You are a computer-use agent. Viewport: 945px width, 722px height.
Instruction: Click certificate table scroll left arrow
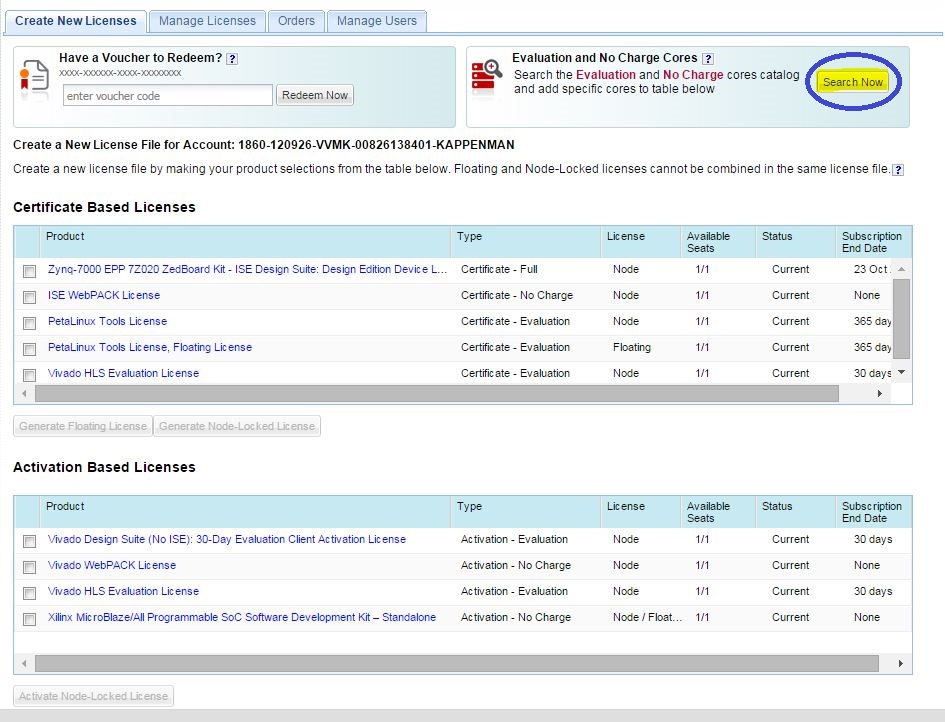tap(24, 394)
